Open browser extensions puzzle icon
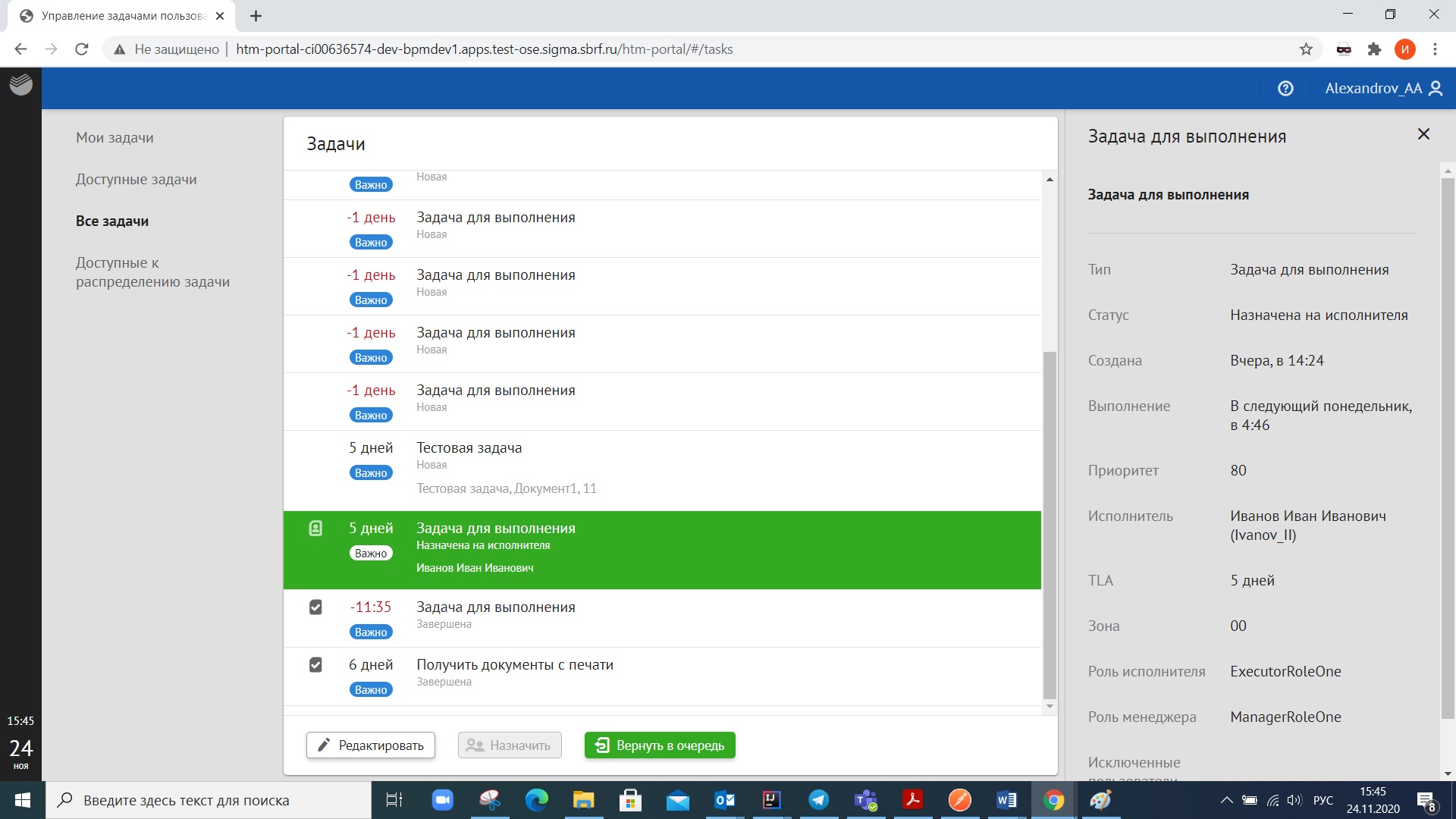1456x819 pixels. (x=1374, y=49)
